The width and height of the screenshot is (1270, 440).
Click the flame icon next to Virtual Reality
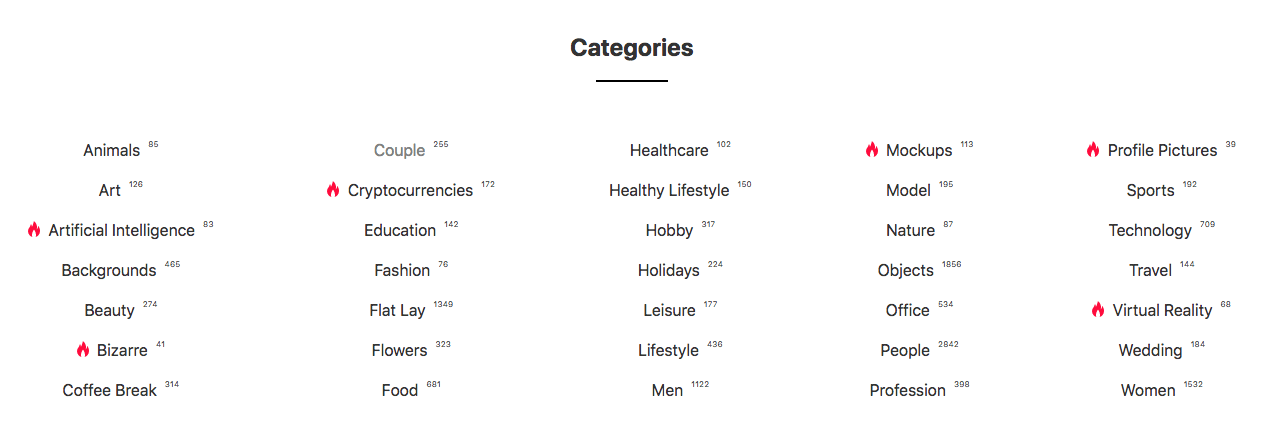pyautogui.click(x=1098, y=310)
